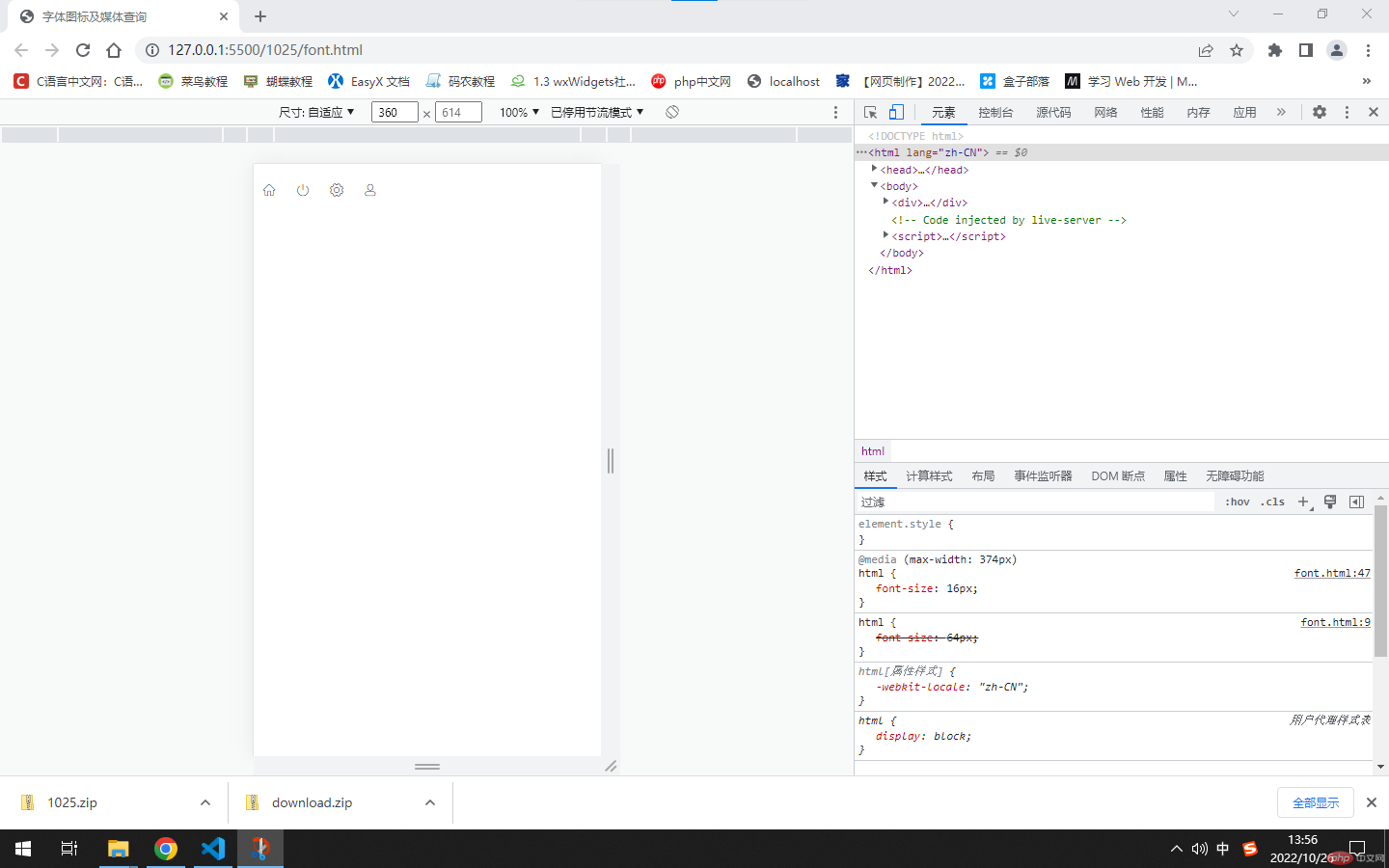Image resolution: width=1389 pixels, height=868 pixels.
Task: Open the throttling mode dropdown
Action: click(x=597, y=112)
